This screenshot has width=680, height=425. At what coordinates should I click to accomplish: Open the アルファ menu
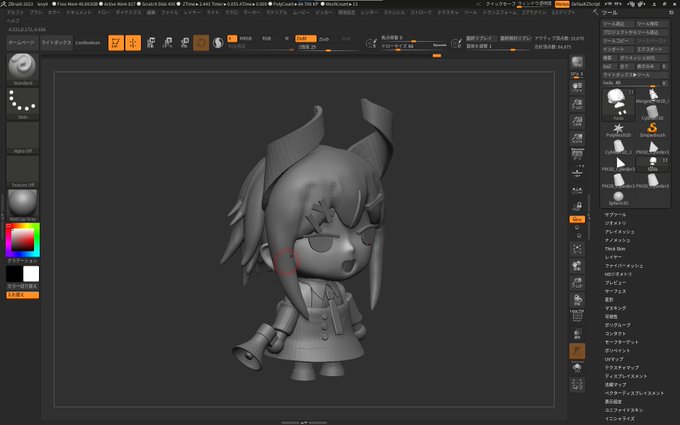pyautogui.click(x=15, y=13)
